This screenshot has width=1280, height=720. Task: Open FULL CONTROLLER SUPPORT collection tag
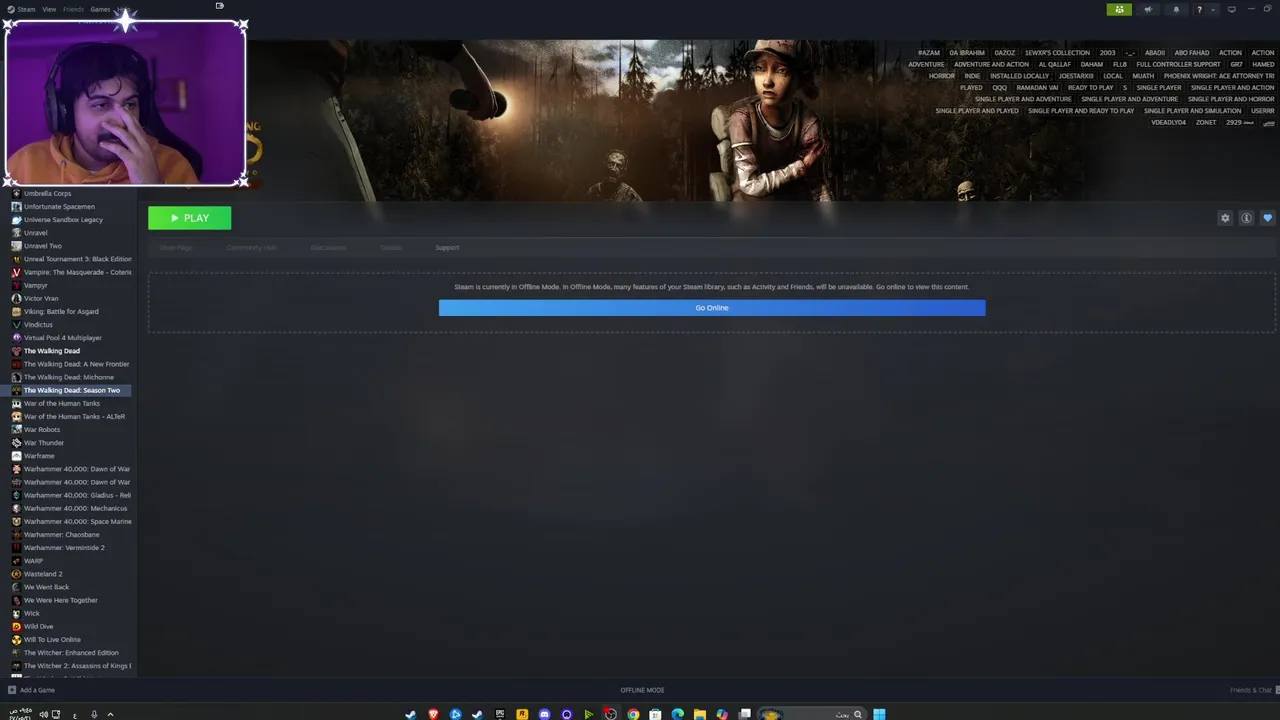click(x=1178, y=64)
